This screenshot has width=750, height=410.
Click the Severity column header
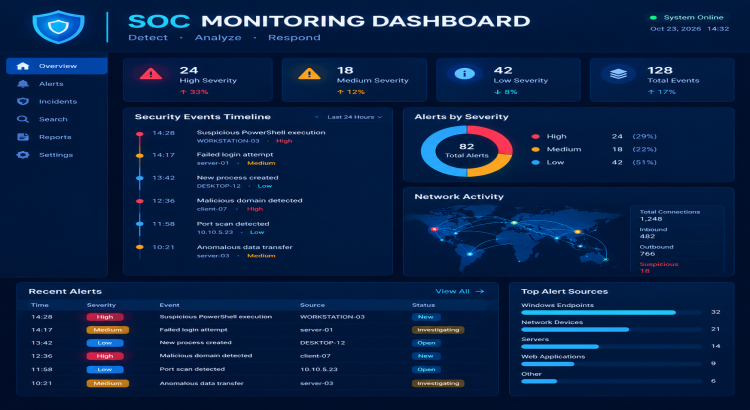(x=101, y=305)
